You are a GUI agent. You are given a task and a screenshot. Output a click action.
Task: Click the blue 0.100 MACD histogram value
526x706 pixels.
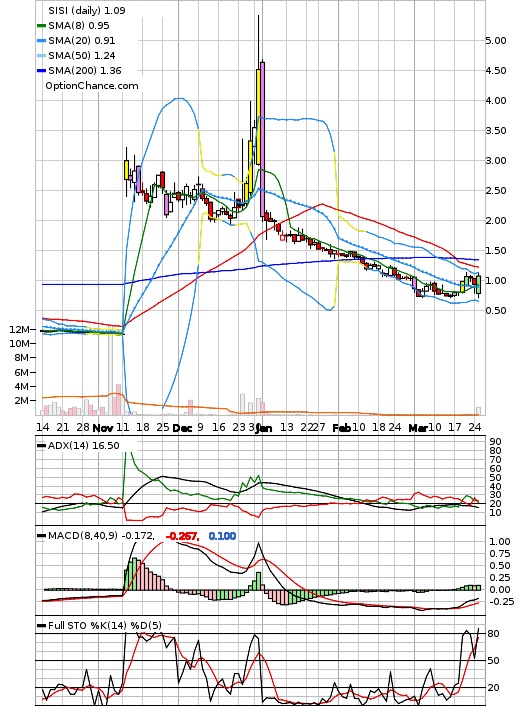222,536
